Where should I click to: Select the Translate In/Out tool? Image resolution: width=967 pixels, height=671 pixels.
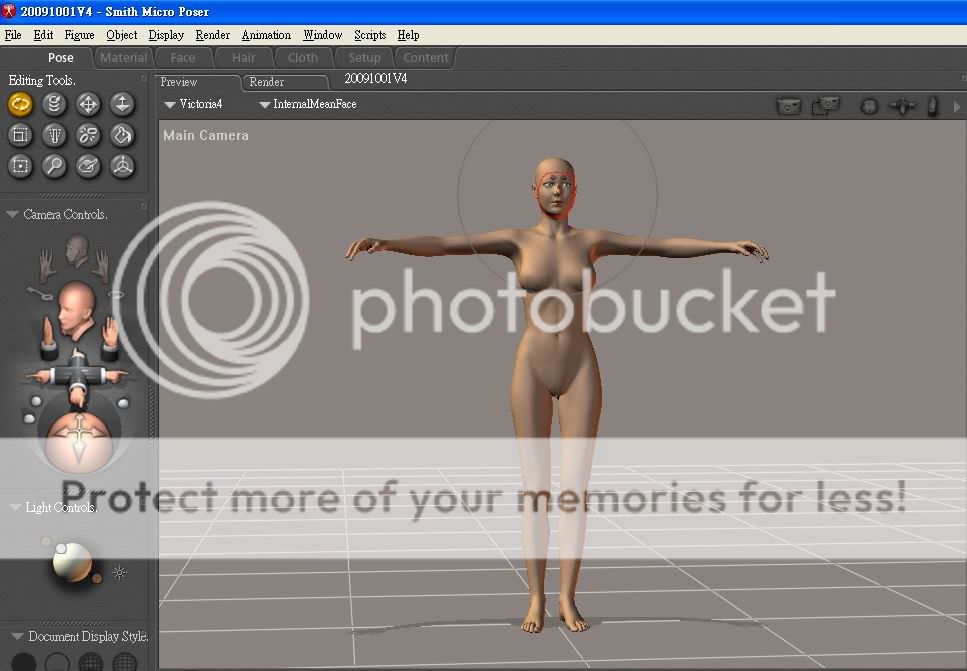click(x=122, y=103)
